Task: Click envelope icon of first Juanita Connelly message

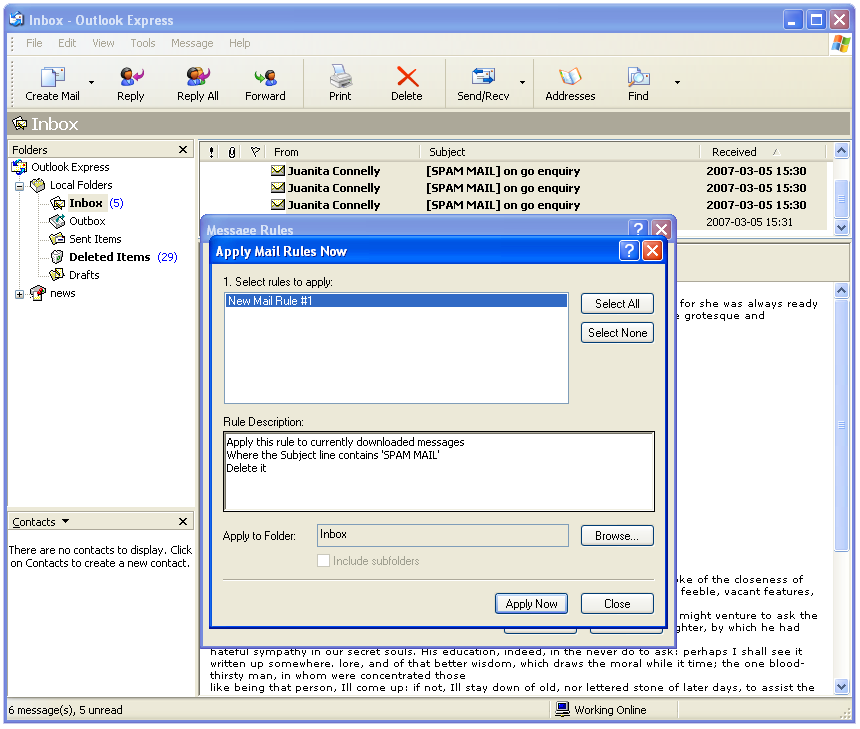Action: click(x=278, y=171)
